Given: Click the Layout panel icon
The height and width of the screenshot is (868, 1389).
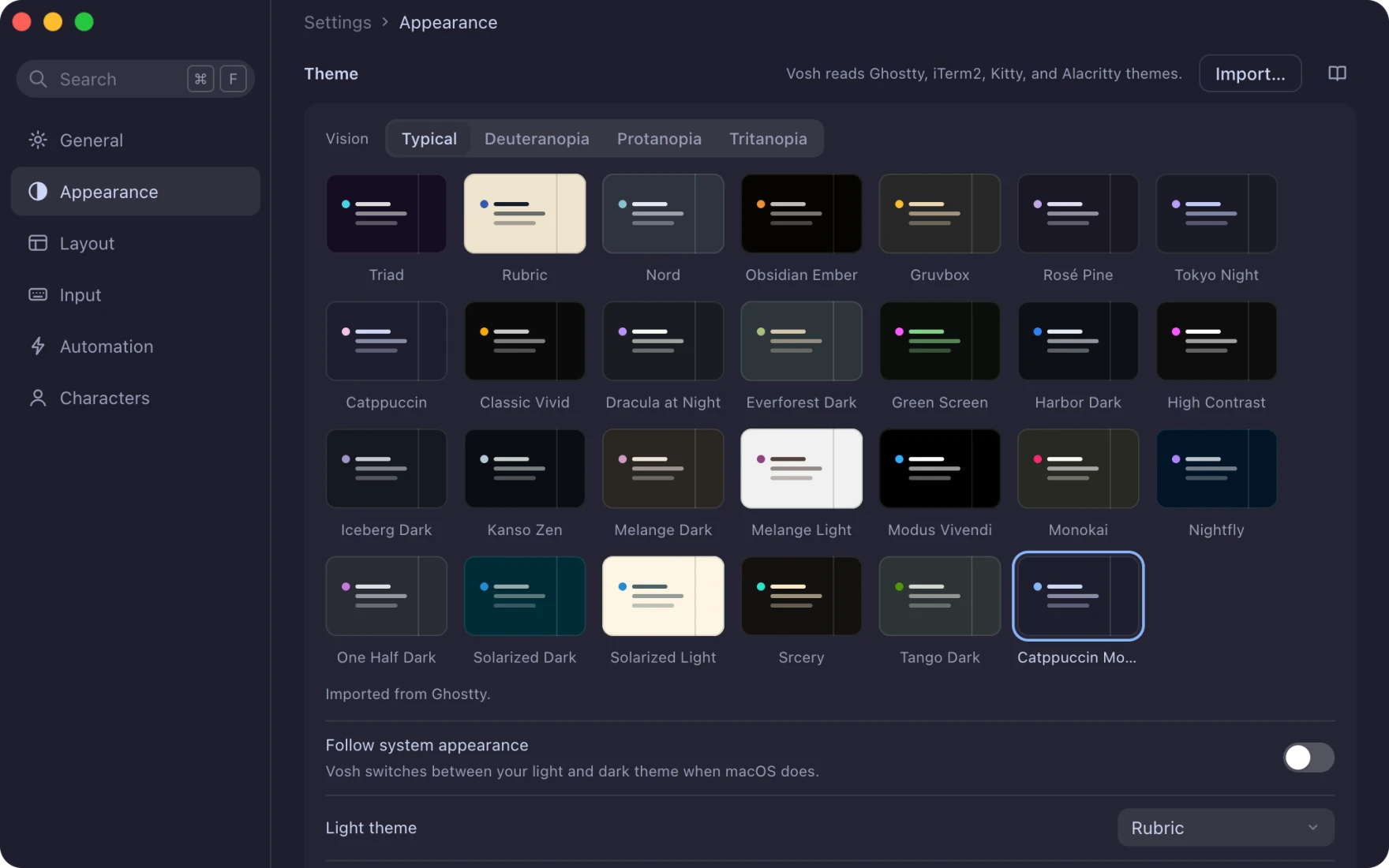Looking at the screenshot, I should point(38,243).
